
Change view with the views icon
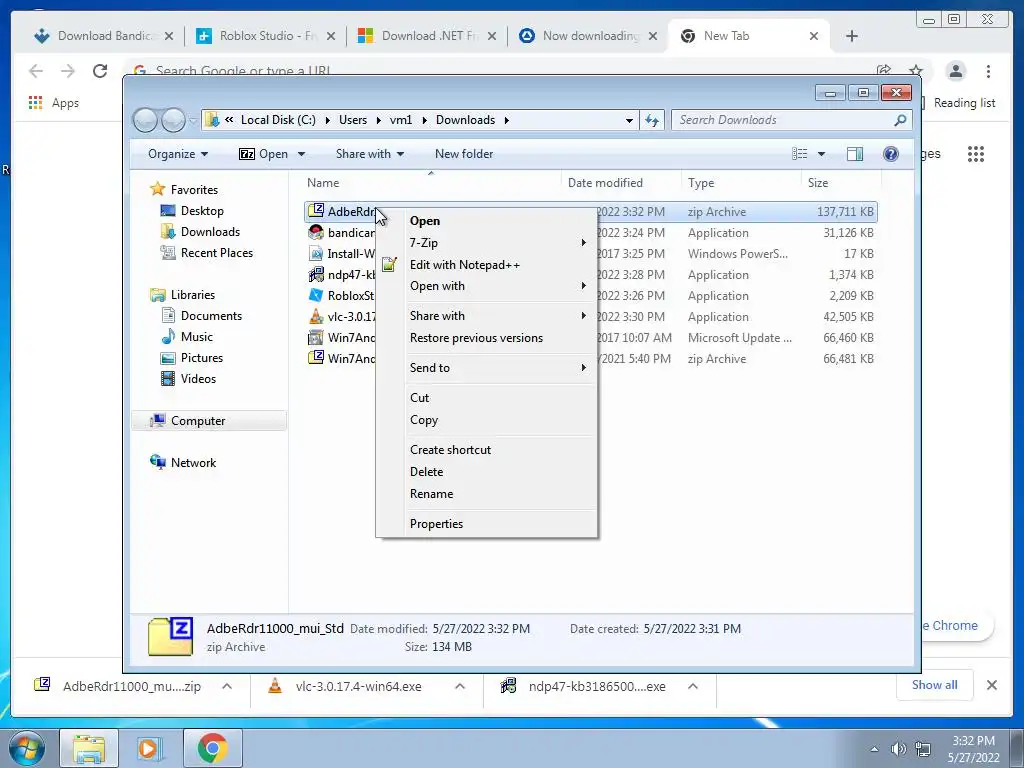800,154
